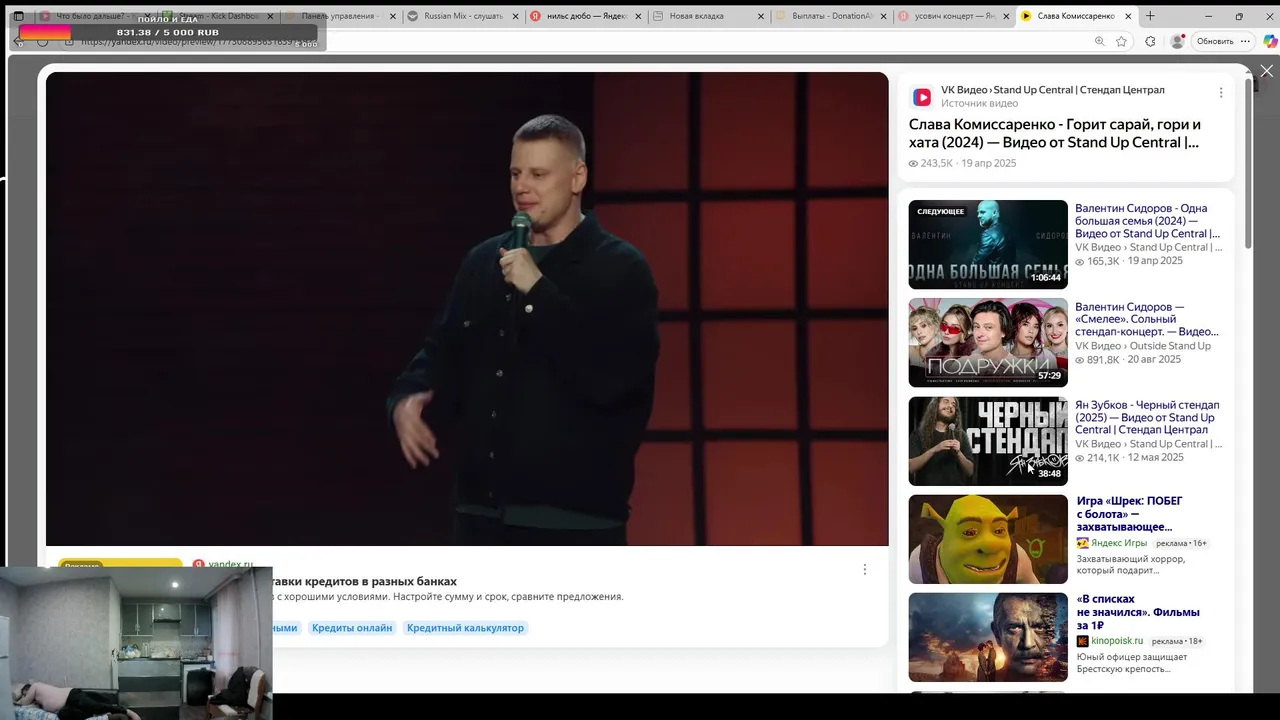Image resolution: width=1280 pixels, height=720 pixels.
Task: Open the Слава Комиссаренко - Горит сарай video title
Action: pyautogui.click(x=1055, y=133)
